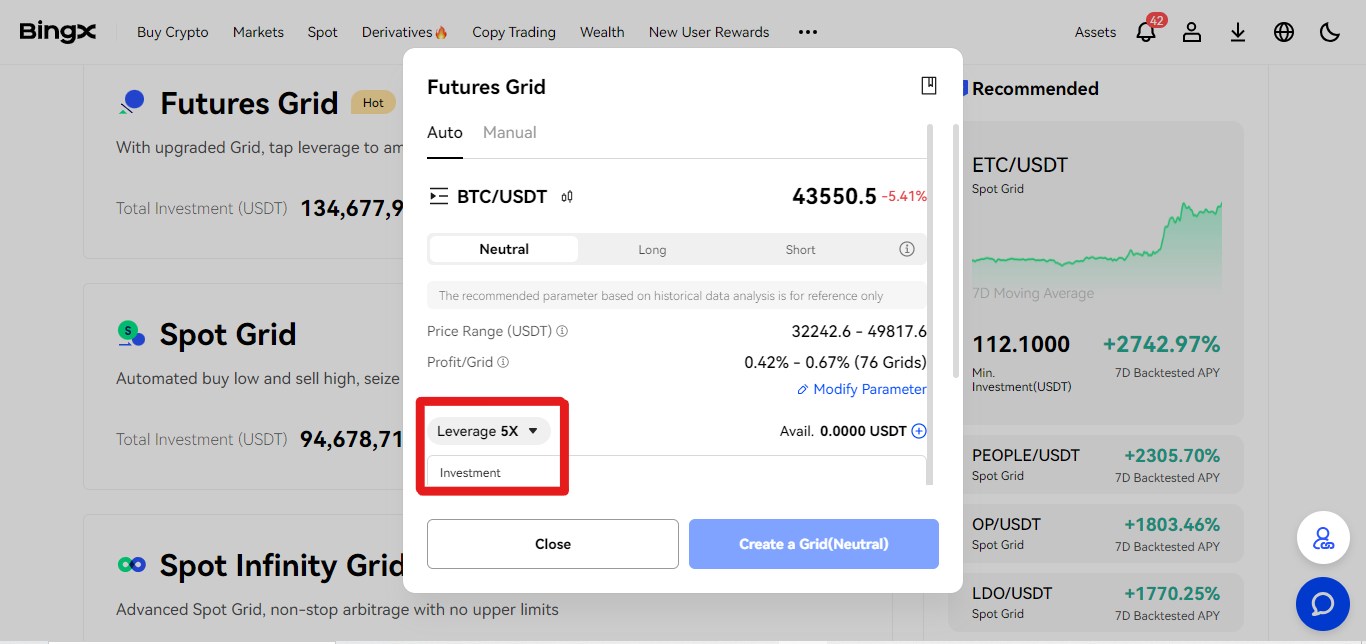The image size is (1366, 644).
Task: Switch to the Manual tab
Action: point(510,132)
